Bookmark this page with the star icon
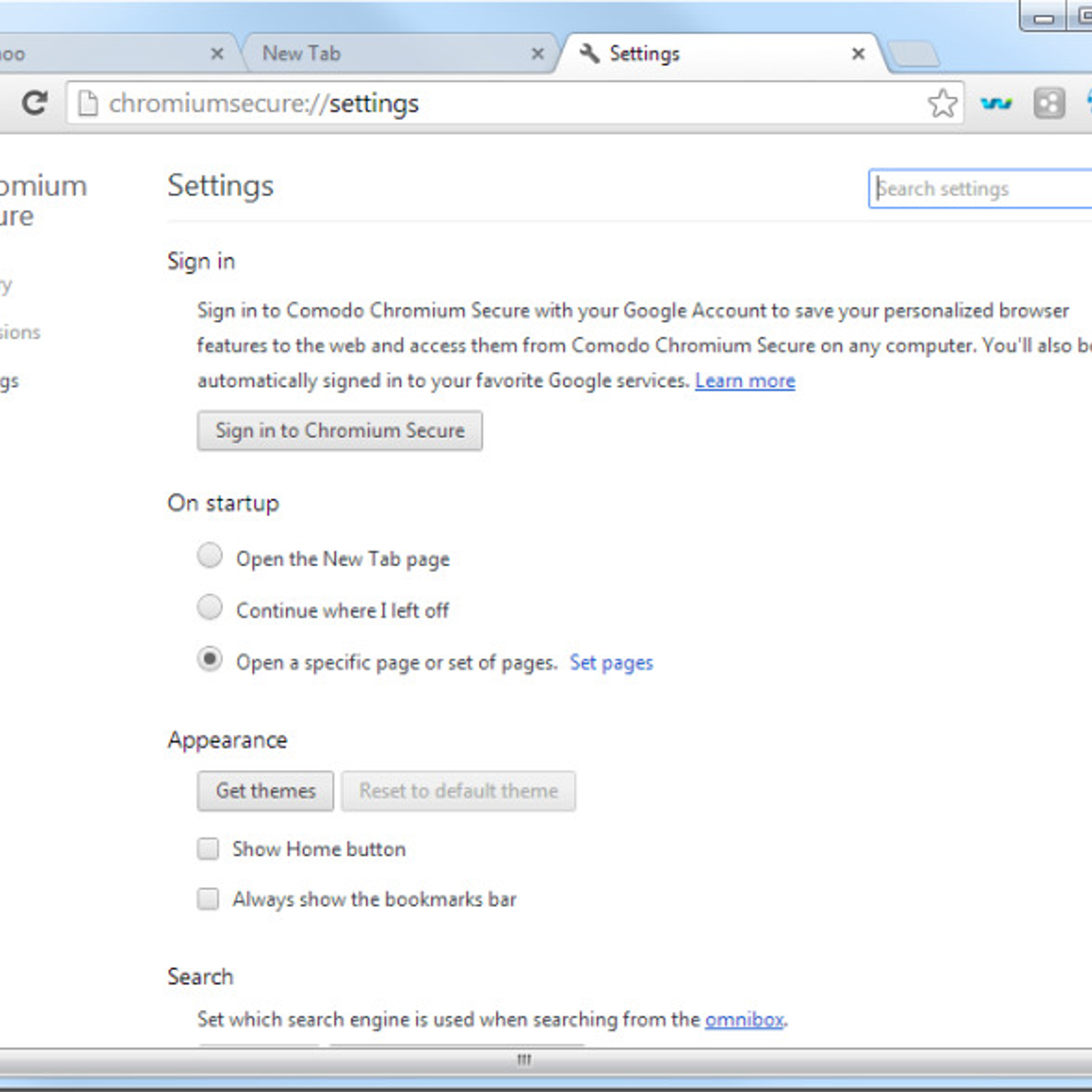The image size is (1092, 1092). pos(943,104)
